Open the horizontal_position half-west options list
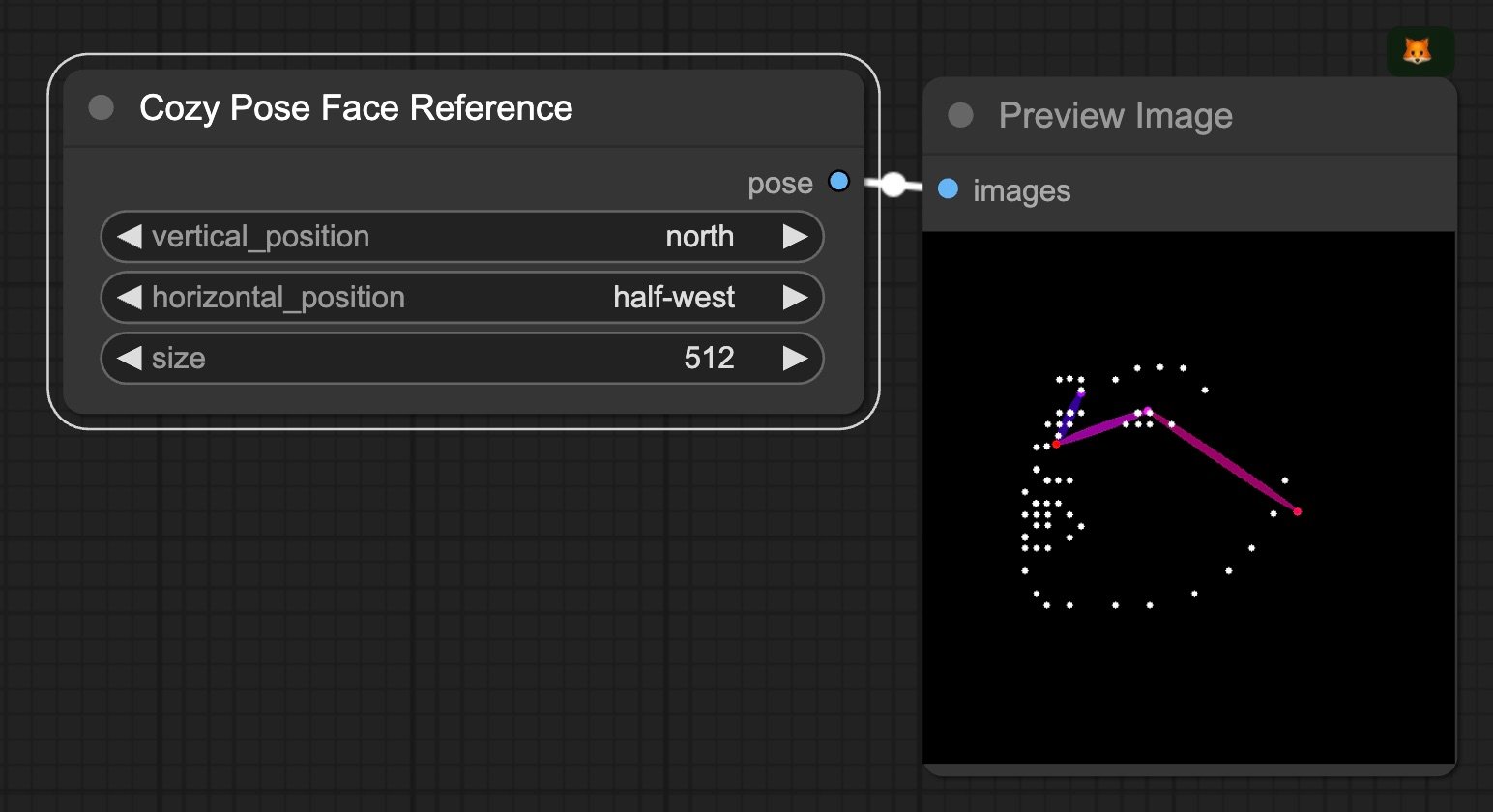This screenshot has width=1493, height=812. [x=462, y=298]
